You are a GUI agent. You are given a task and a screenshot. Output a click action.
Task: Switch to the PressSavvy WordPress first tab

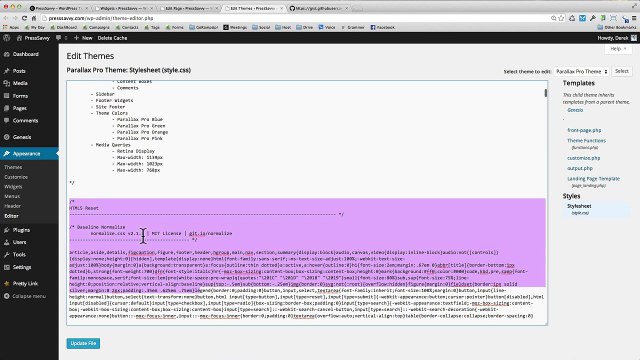coord(58,8)
